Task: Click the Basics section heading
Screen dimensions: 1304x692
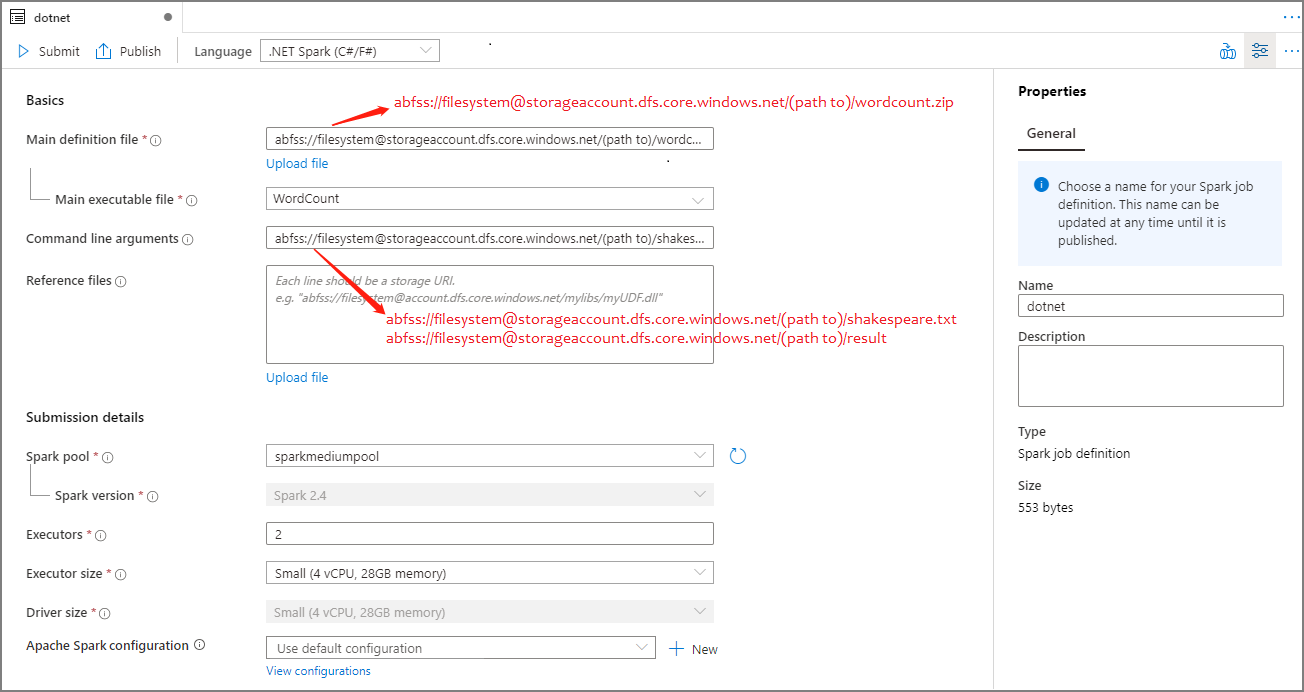Action: point(45,100)
